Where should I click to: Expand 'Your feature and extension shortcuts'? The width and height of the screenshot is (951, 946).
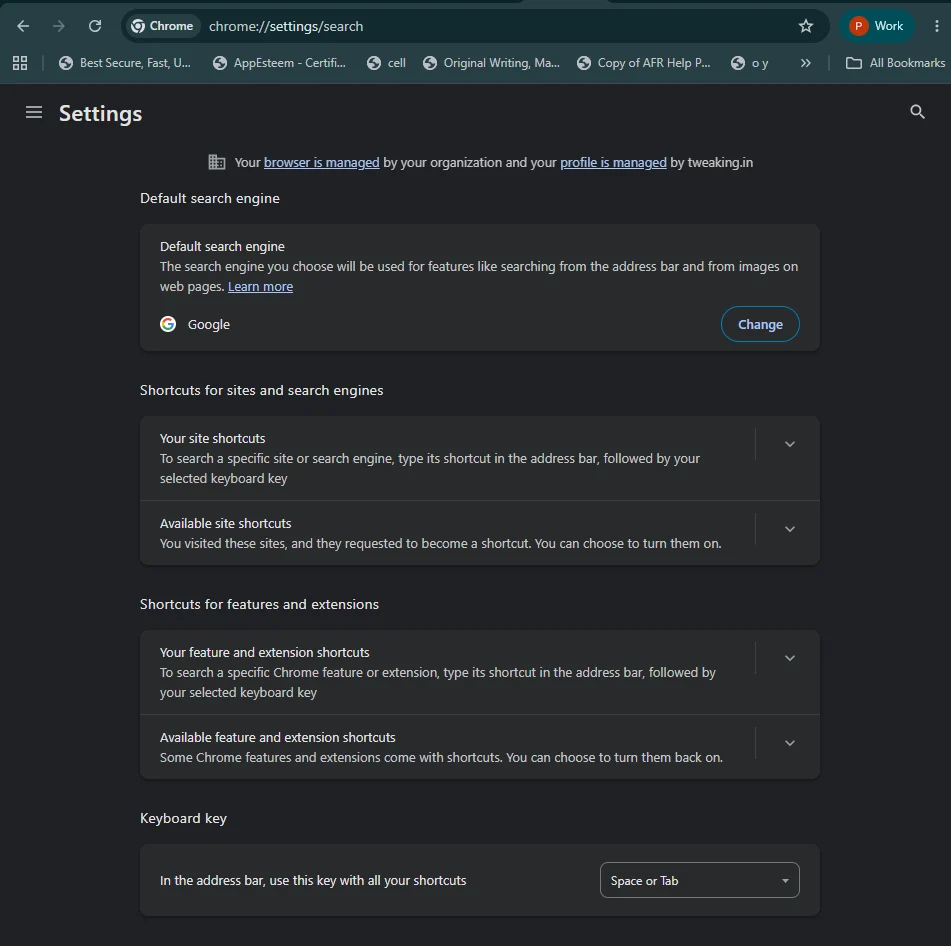point(790,659)
